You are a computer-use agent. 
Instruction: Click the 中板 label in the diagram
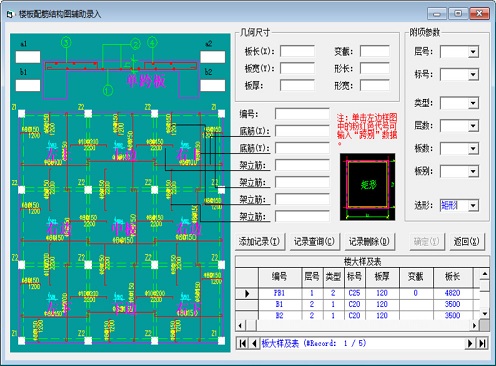pyautogui.click(x=123, y=228)
